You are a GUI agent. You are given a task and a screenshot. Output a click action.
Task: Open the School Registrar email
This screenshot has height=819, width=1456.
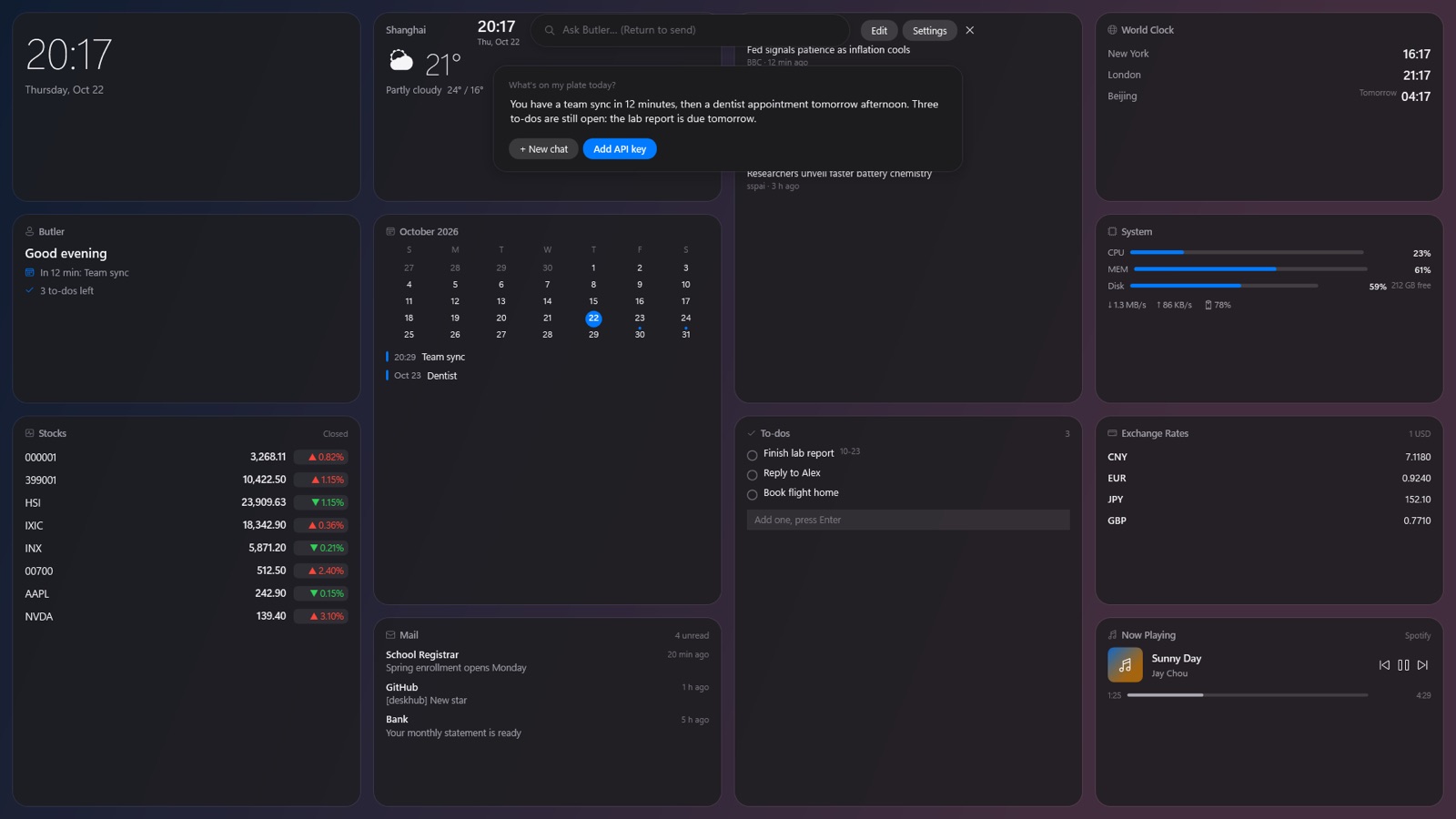pos(547,662)
